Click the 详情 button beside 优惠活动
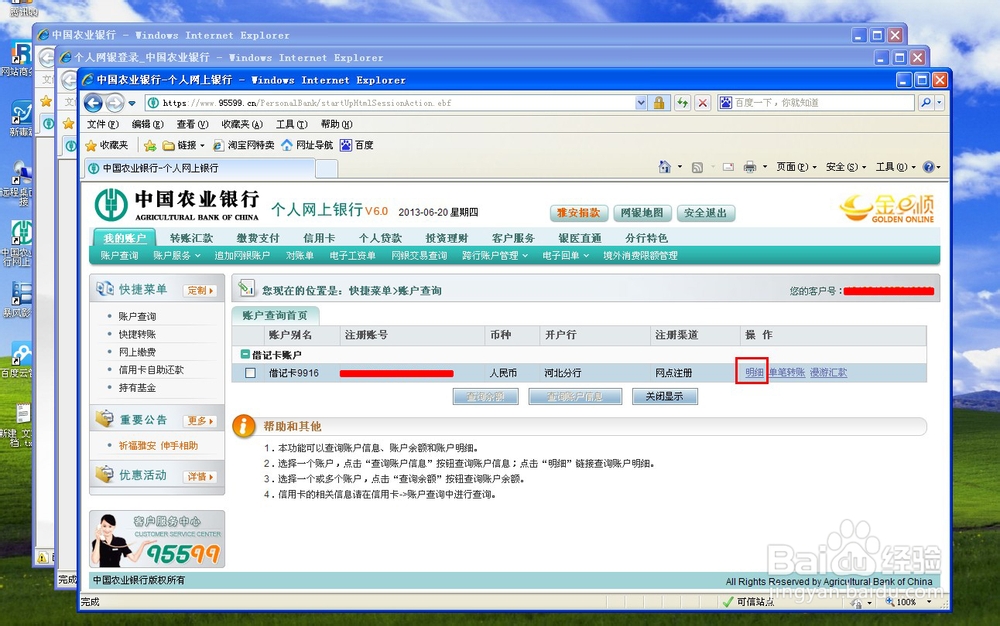The width and height of the screenshot is (1000, 626). click(200, 476)
